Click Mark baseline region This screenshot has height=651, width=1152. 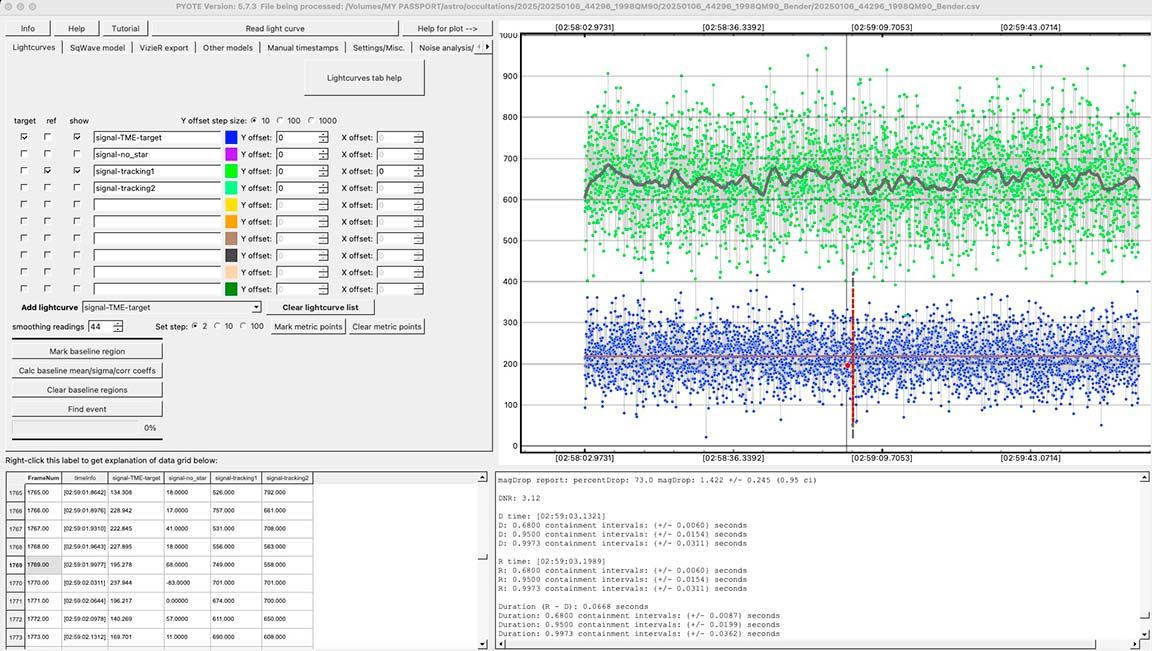coord(87,351)
